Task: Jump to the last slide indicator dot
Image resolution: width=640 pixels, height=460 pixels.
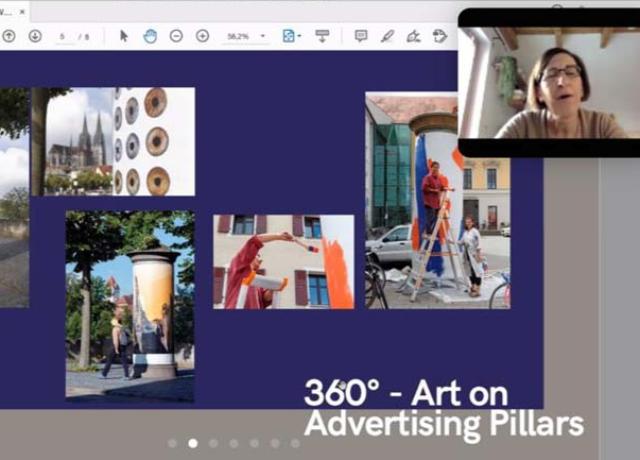Action: [295, 443]
